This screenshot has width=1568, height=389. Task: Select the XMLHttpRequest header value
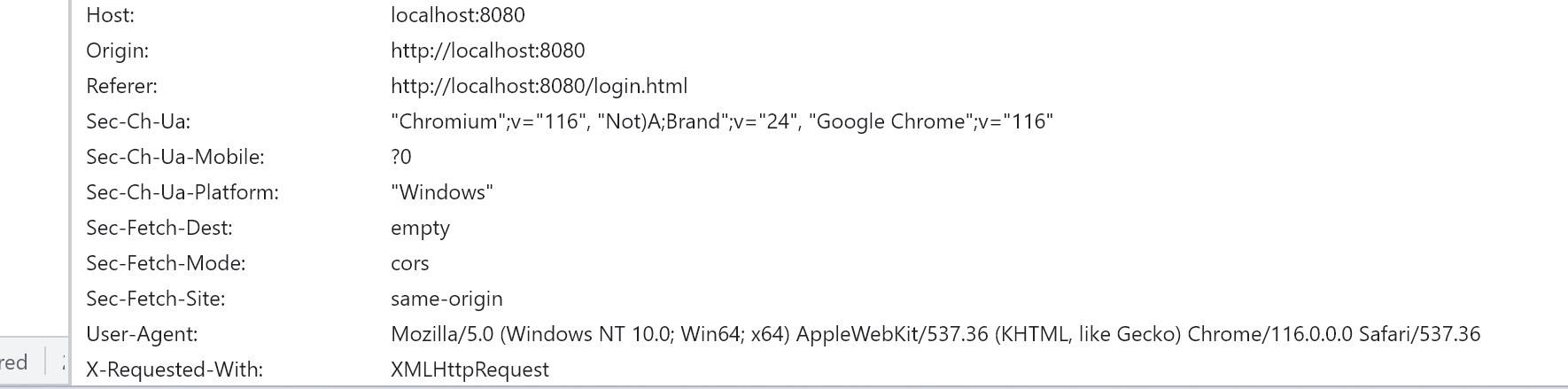pos(470,370)
